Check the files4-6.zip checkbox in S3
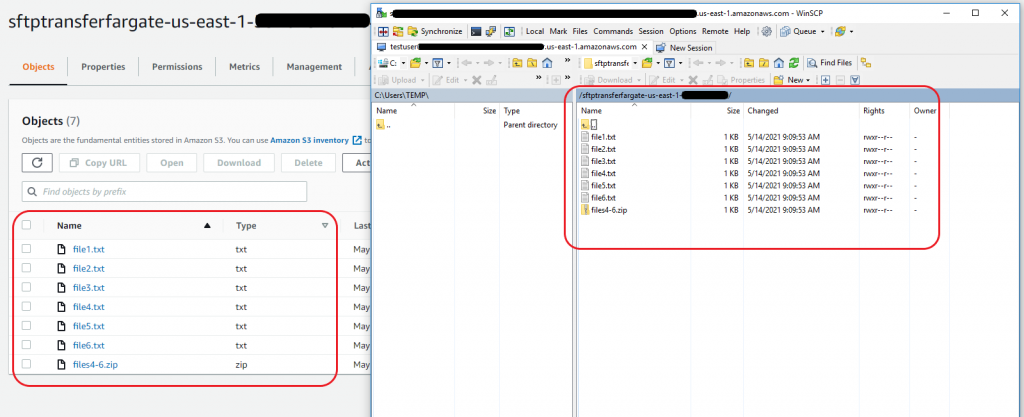The width and height of the screenshot is (1024, 417). click(26, 364)
